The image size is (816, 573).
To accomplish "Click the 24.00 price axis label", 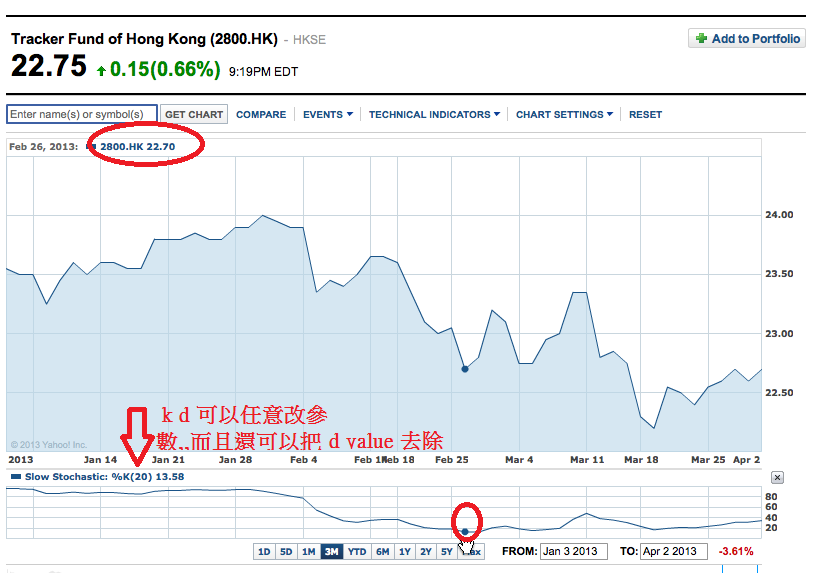I will 779,215.
